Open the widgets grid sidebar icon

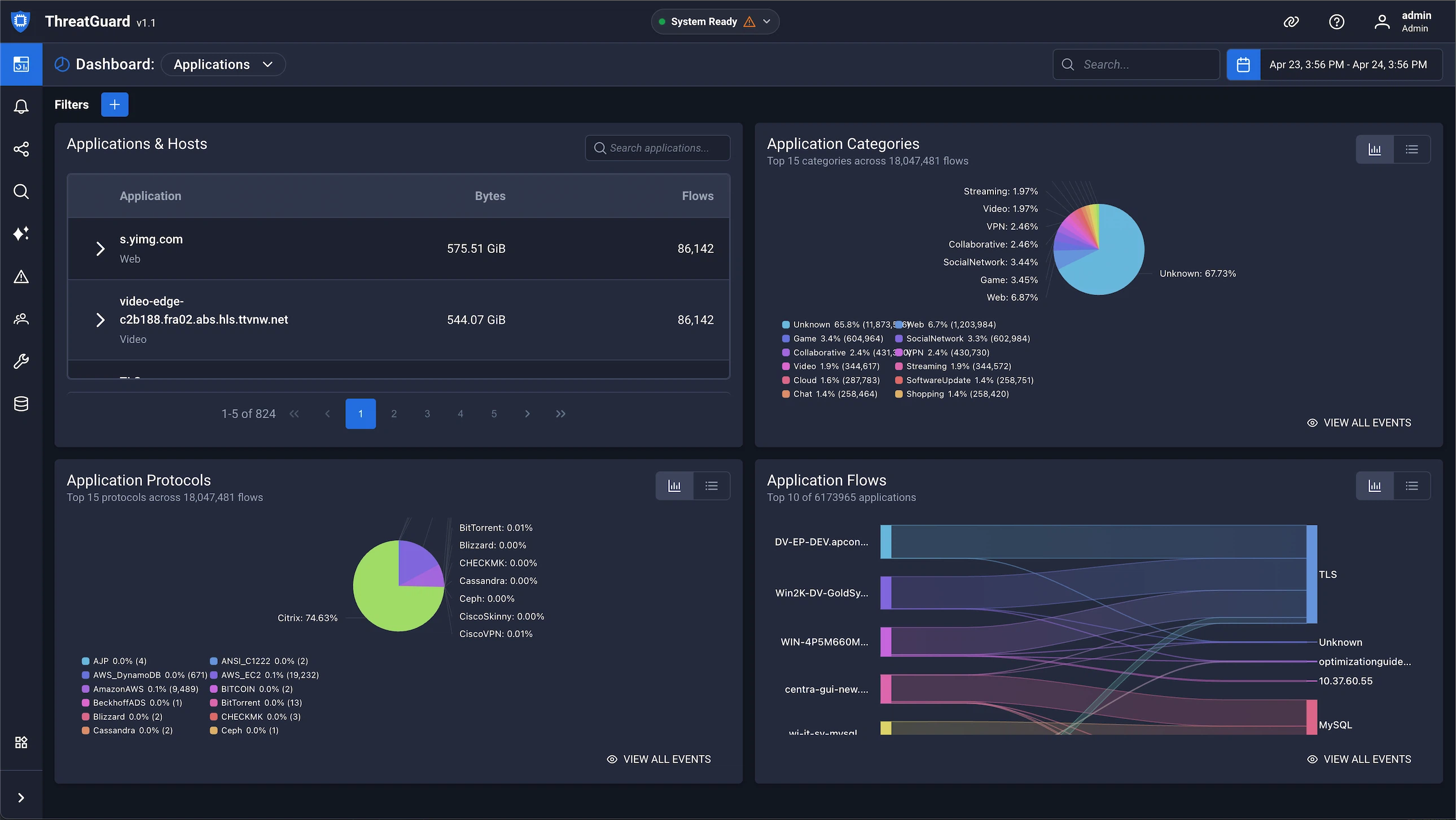(x=21, y=742)
